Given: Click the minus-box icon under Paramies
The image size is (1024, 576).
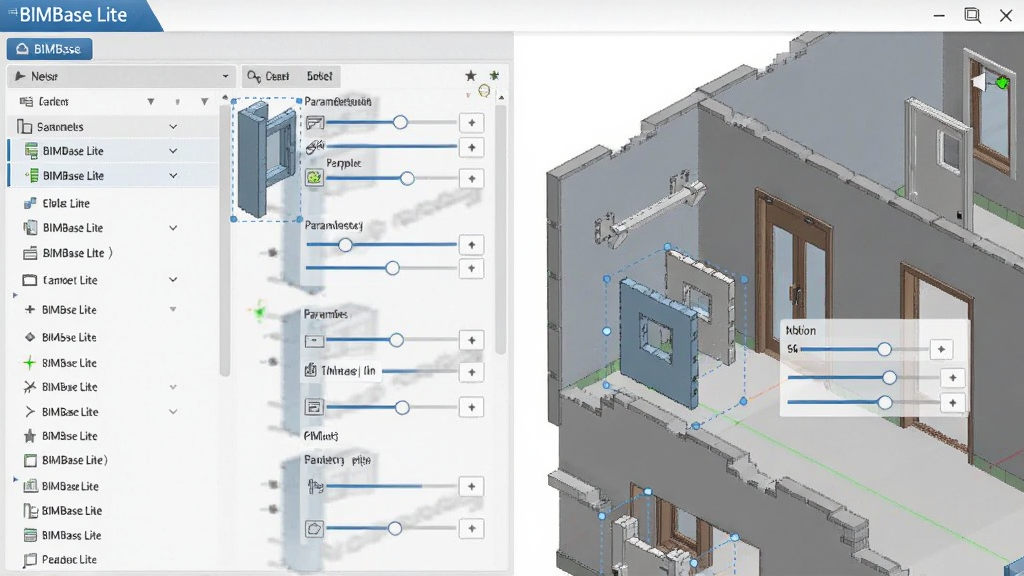Looking at the screenshot, I should pyautogui.click(x=314, y=340).
